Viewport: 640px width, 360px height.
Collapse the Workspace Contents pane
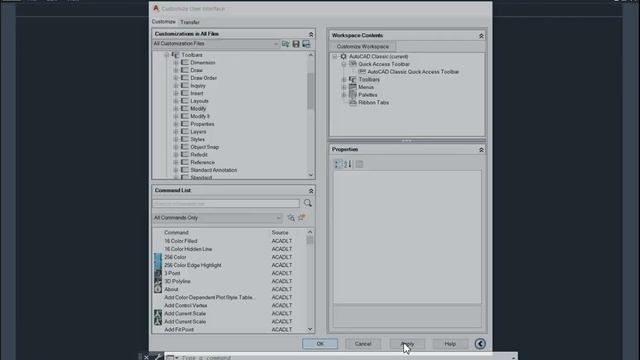click(x=481, y=36)
